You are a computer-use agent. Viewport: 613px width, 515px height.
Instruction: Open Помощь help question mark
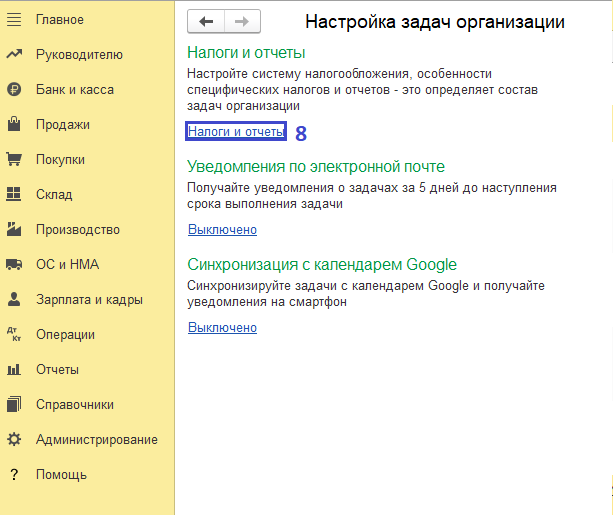(x=14, y=475)
